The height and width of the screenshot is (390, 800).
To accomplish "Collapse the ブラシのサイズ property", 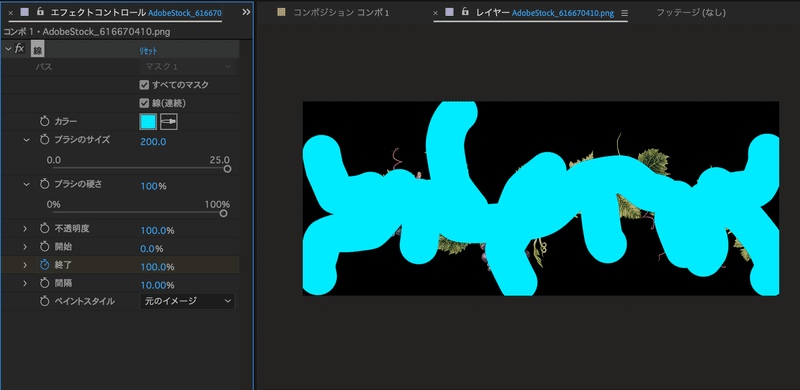I will tap(27, 140).
